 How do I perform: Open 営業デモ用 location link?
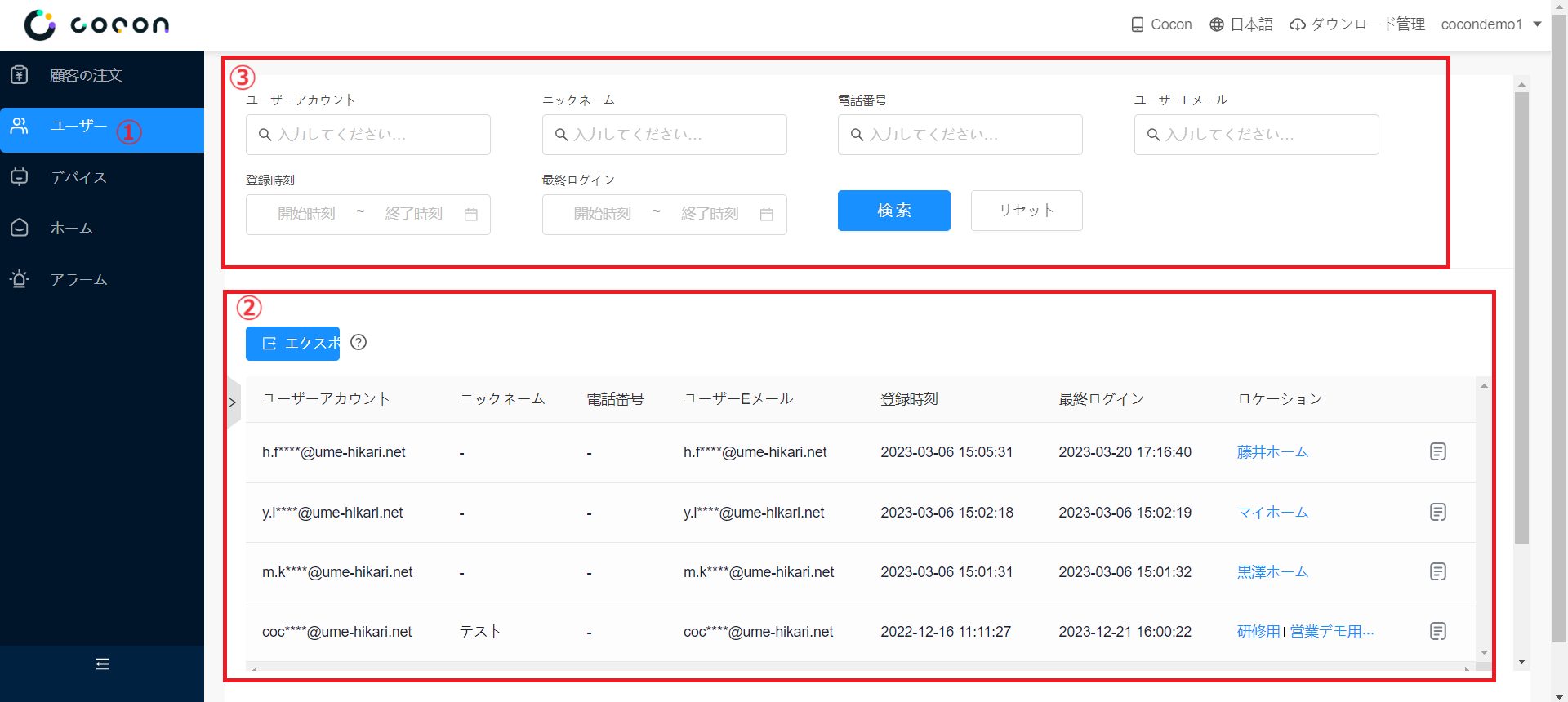coord(1332,632)
